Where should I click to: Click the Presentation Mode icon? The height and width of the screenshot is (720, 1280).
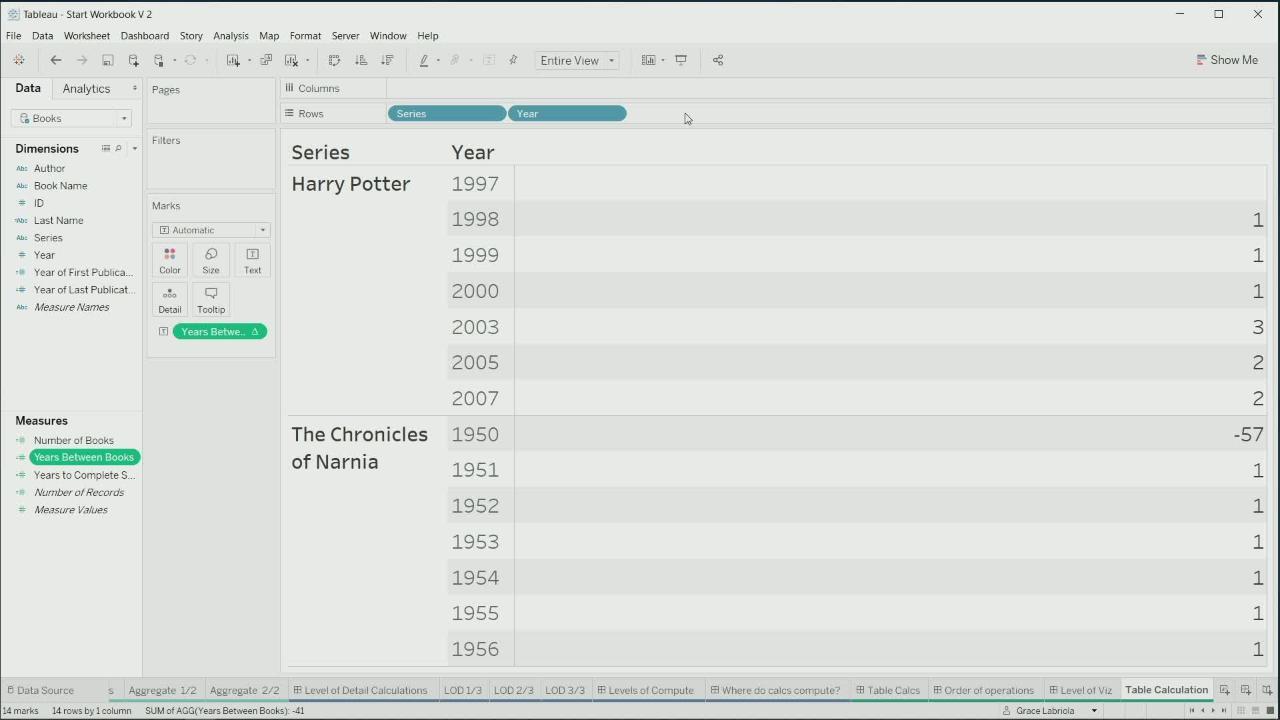point(681,60)
